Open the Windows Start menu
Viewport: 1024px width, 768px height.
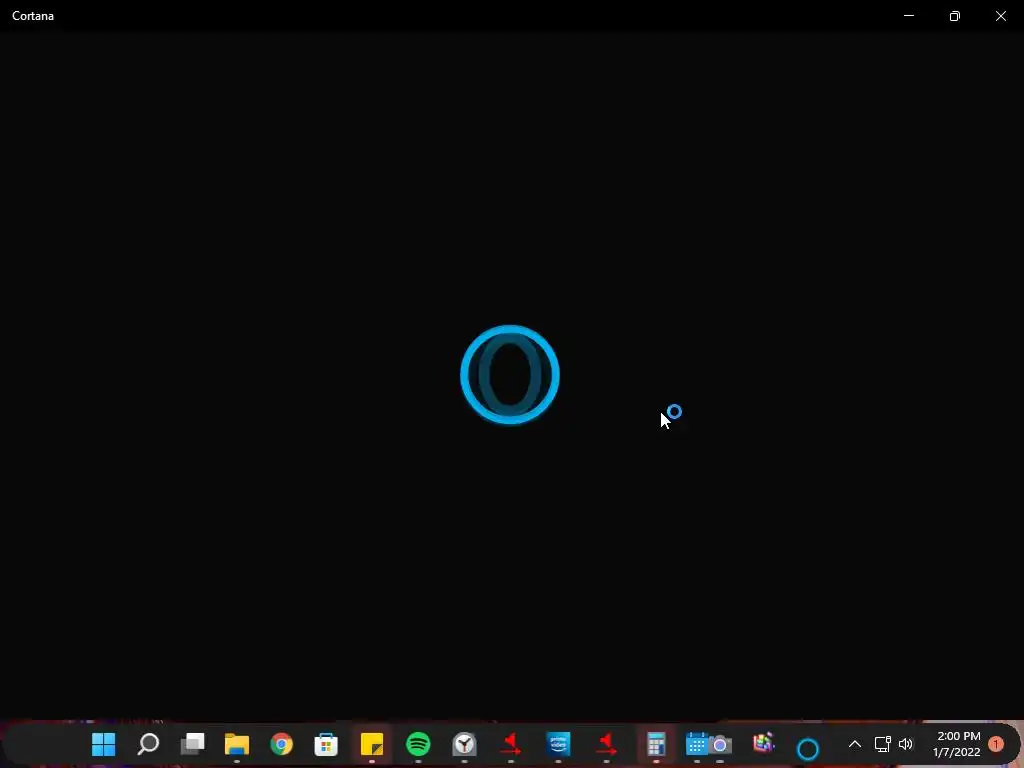[x=103, y=744]
